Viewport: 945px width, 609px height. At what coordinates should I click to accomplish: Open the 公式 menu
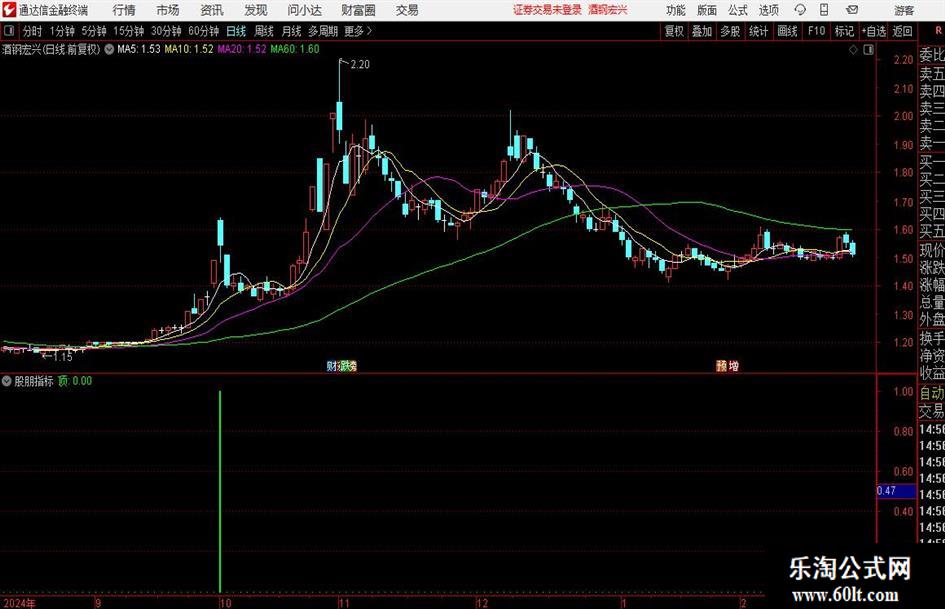[x=738, y=10]
